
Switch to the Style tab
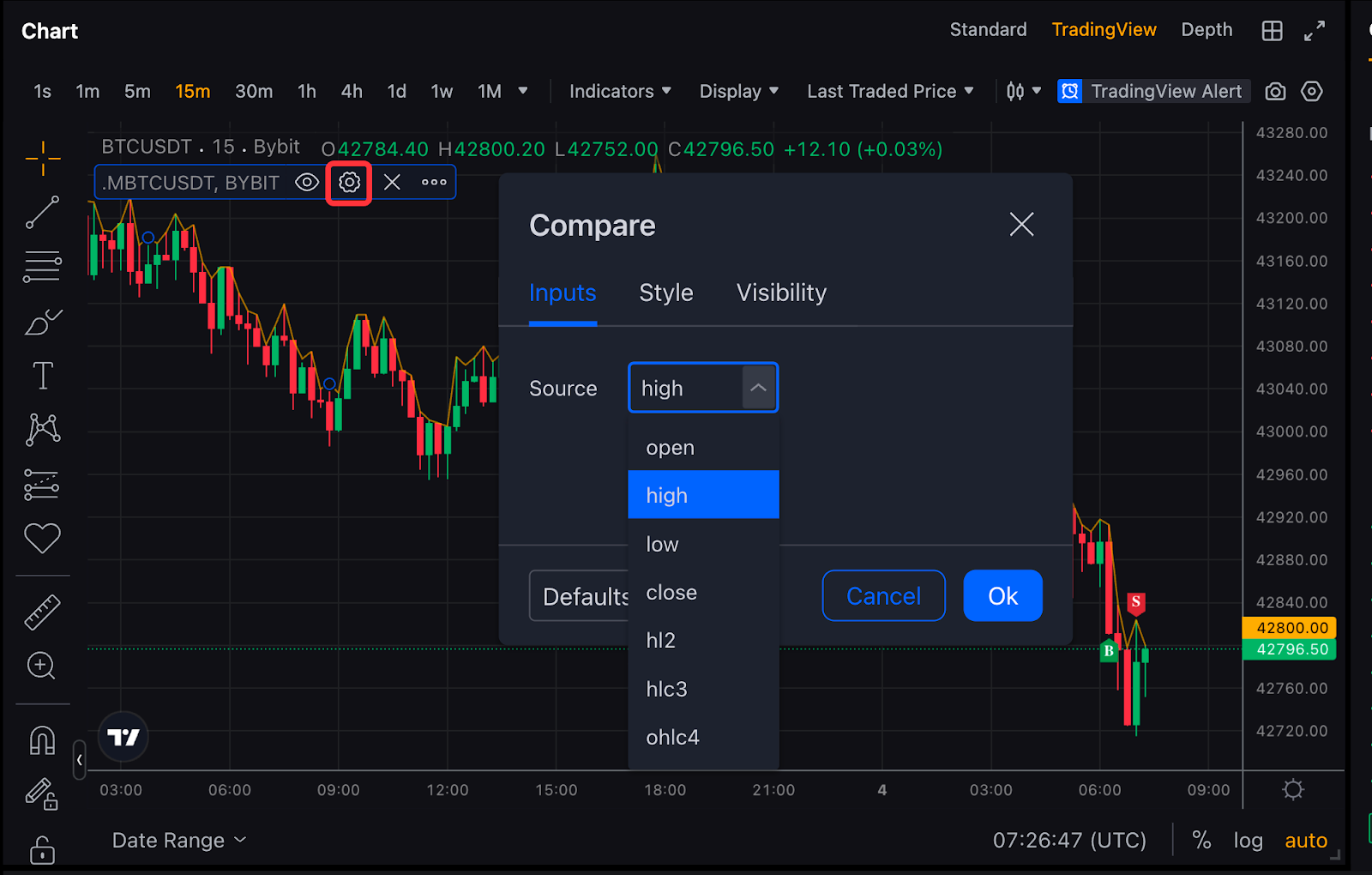click(665, 293)
